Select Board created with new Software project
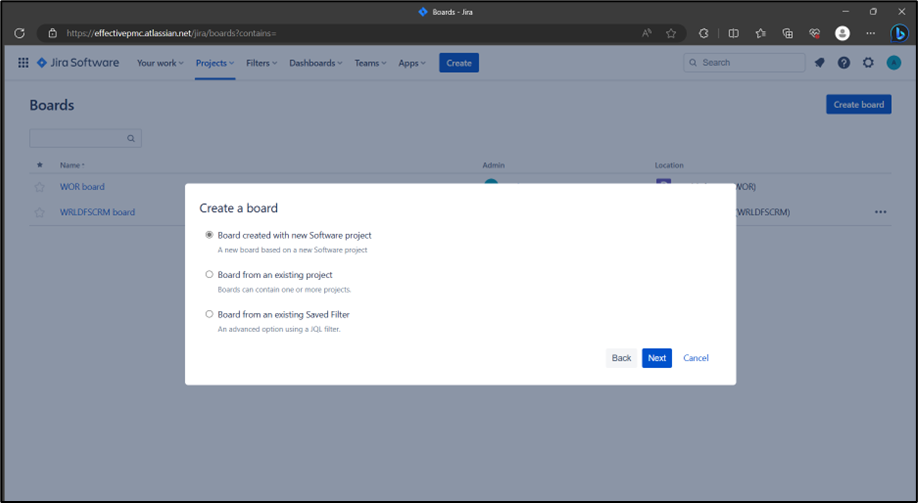The height and width of the screenshot is (503, 918). click(x=209, y=235)
